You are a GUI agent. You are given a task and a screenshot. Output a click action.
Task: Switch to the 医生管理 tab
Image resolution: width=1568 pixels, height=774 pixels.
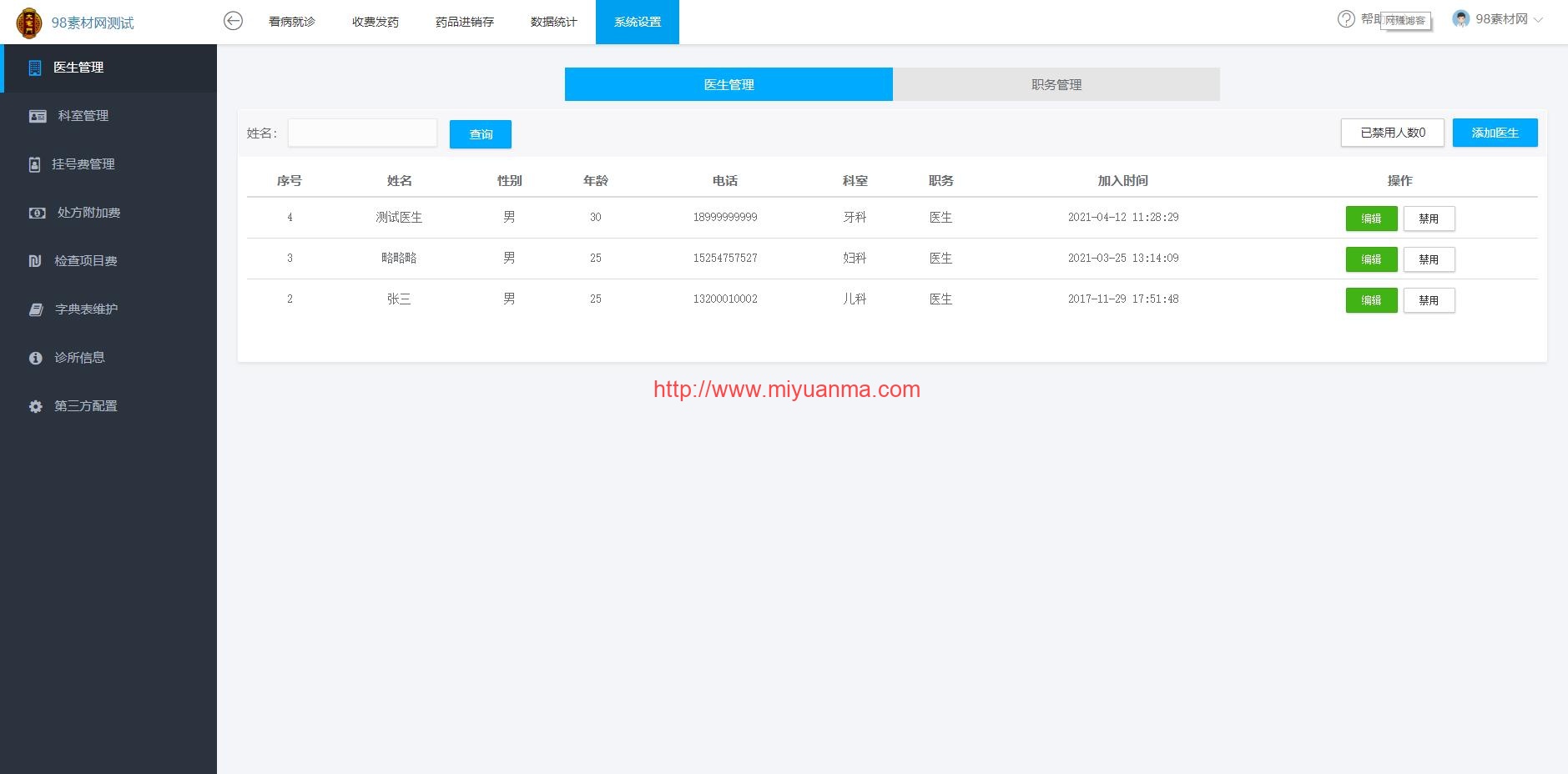tap(729, 84)
